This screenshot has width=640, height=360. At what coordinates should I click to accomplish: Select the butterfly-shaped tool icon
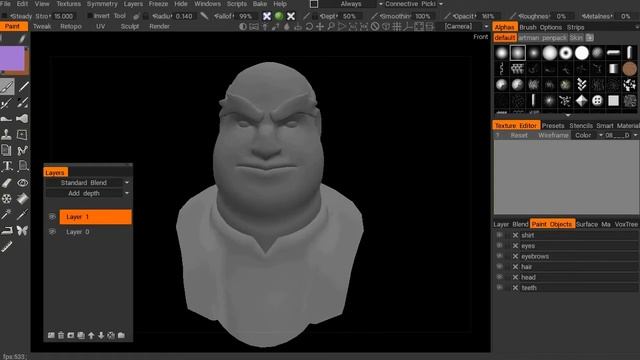pos(22,231)
